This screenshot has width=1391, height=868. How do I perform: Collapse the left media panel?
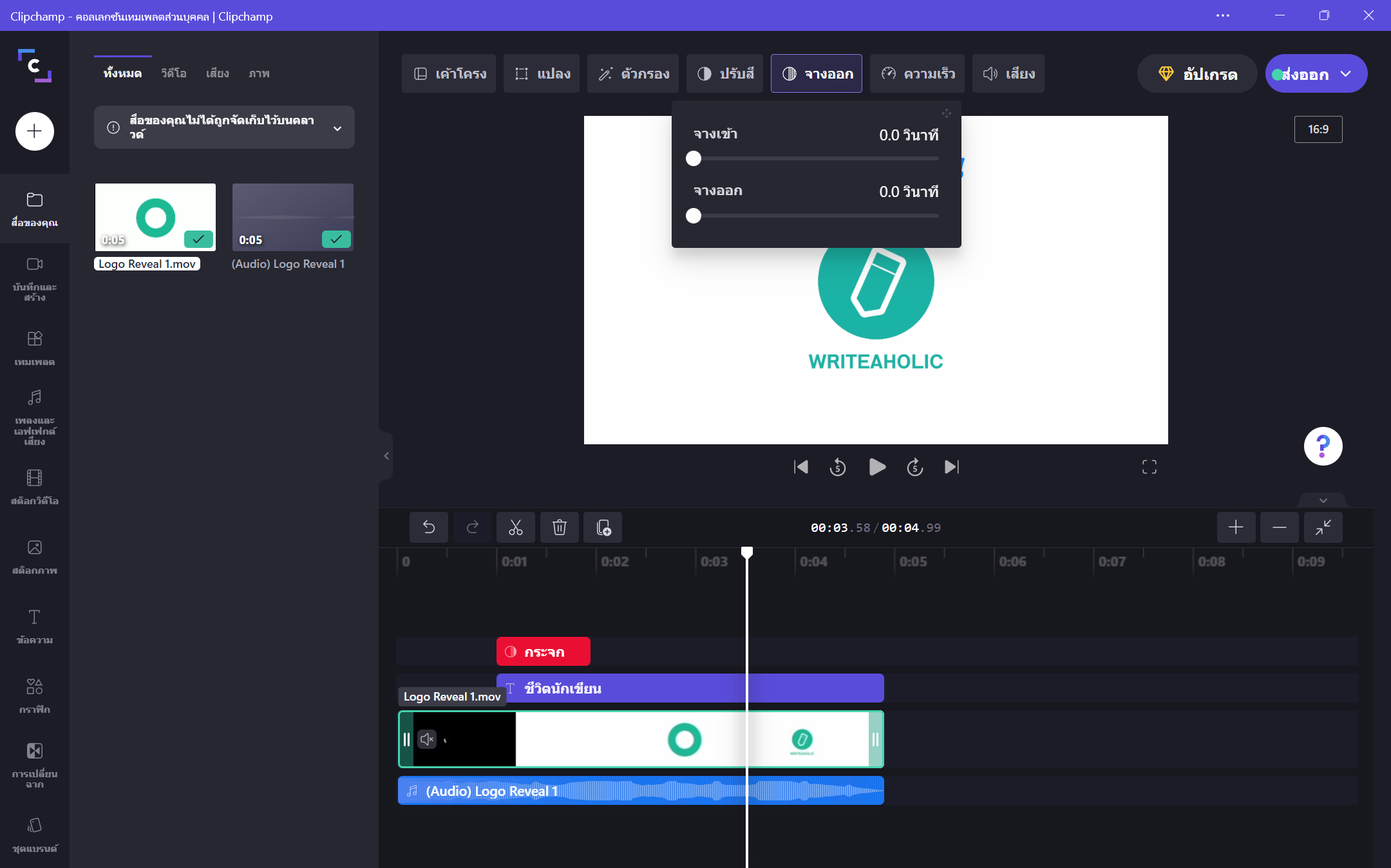pos(386,456)
